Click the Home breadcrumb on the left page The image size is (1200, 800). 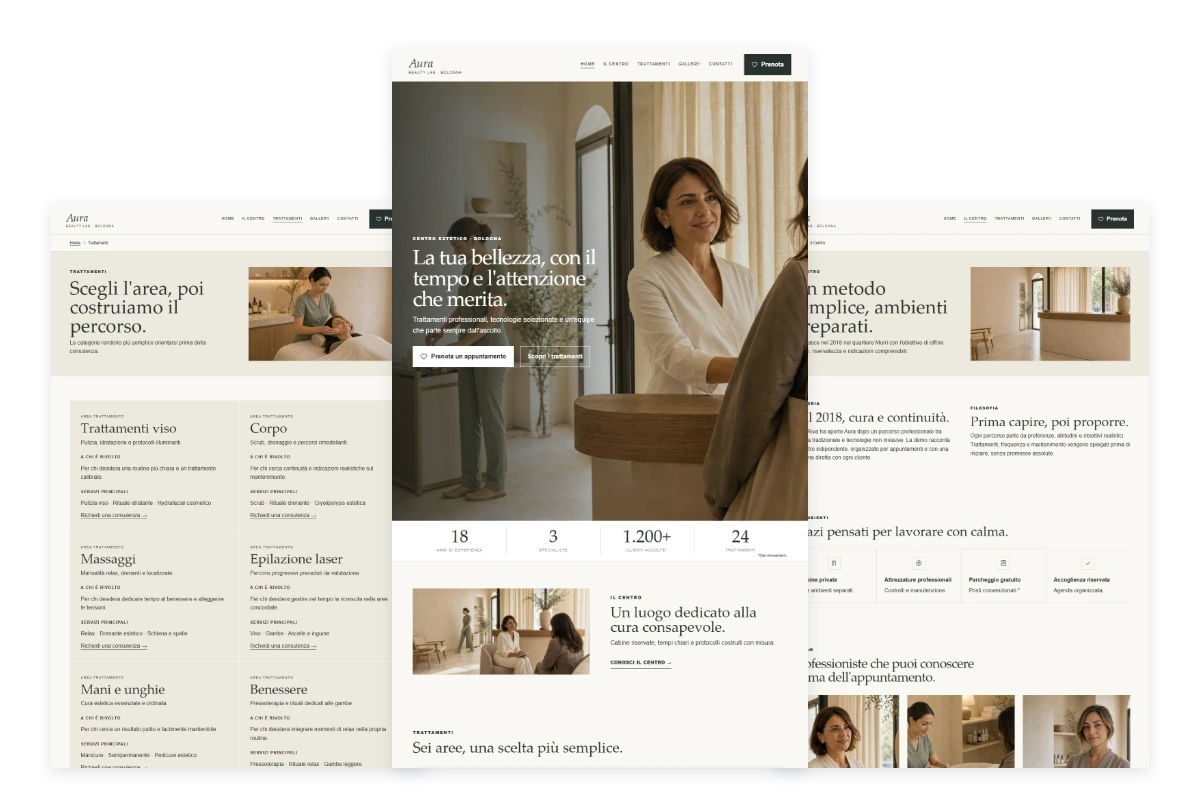[x=75, y=243]
